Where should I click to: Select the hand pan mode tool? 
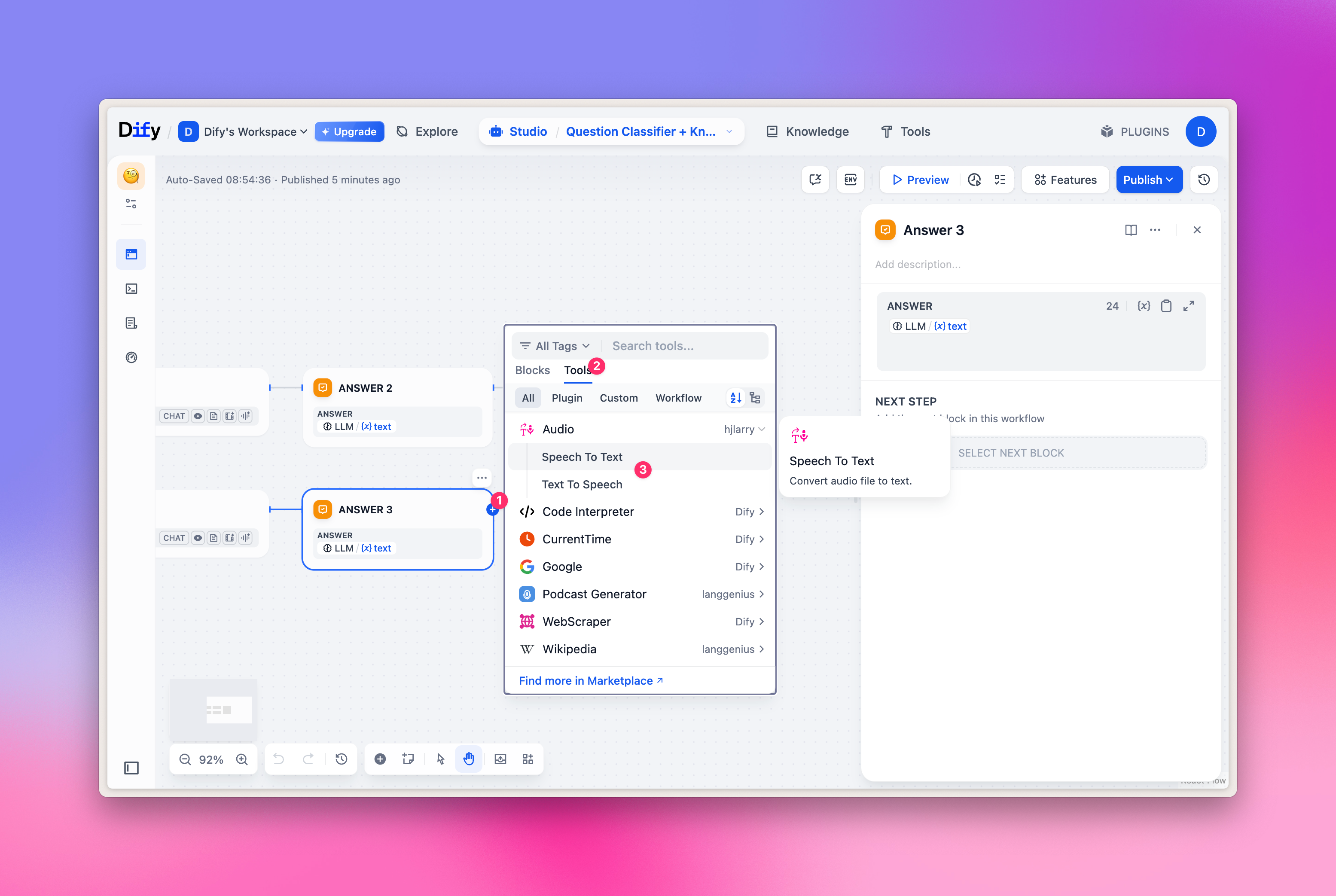click(469, 759)
